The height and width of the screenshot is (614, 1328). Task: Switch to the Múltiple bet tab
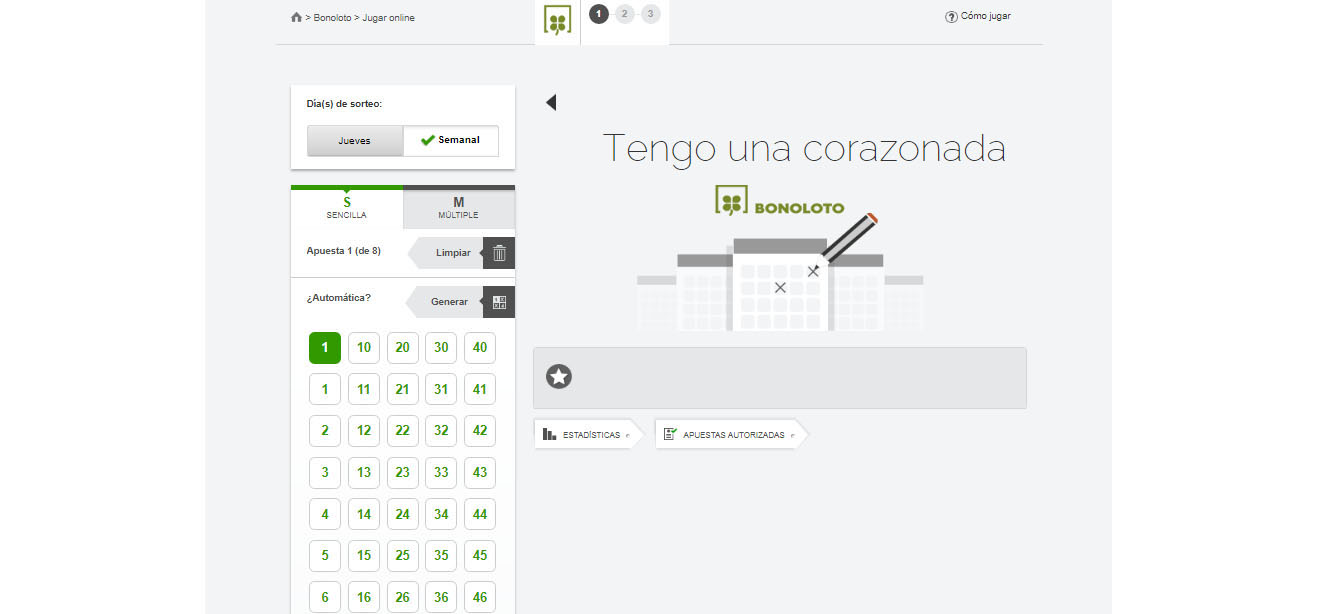459,207
